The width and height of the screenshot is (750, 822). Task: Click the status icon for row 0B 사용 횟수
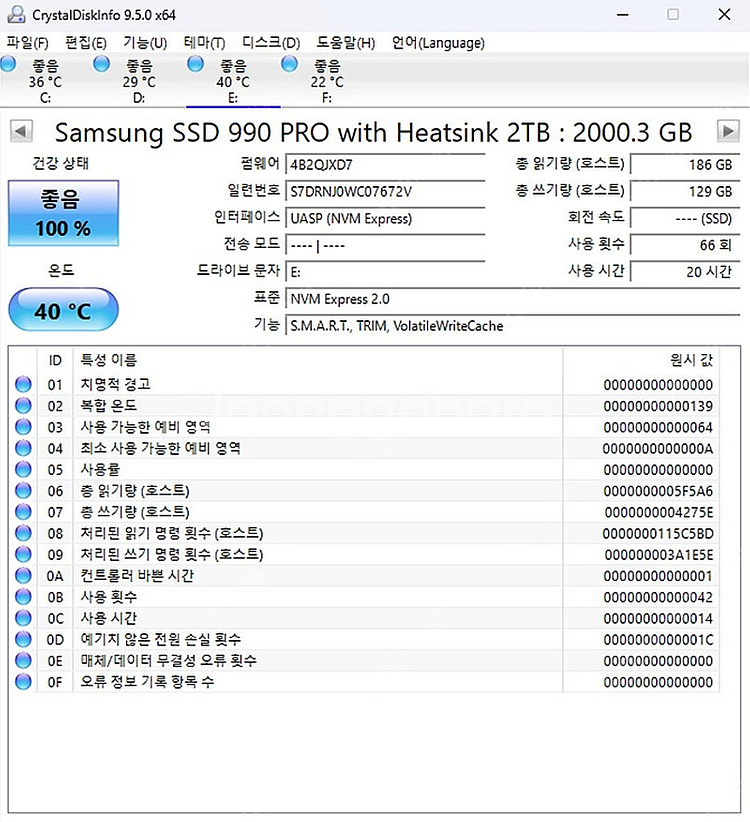23,597
